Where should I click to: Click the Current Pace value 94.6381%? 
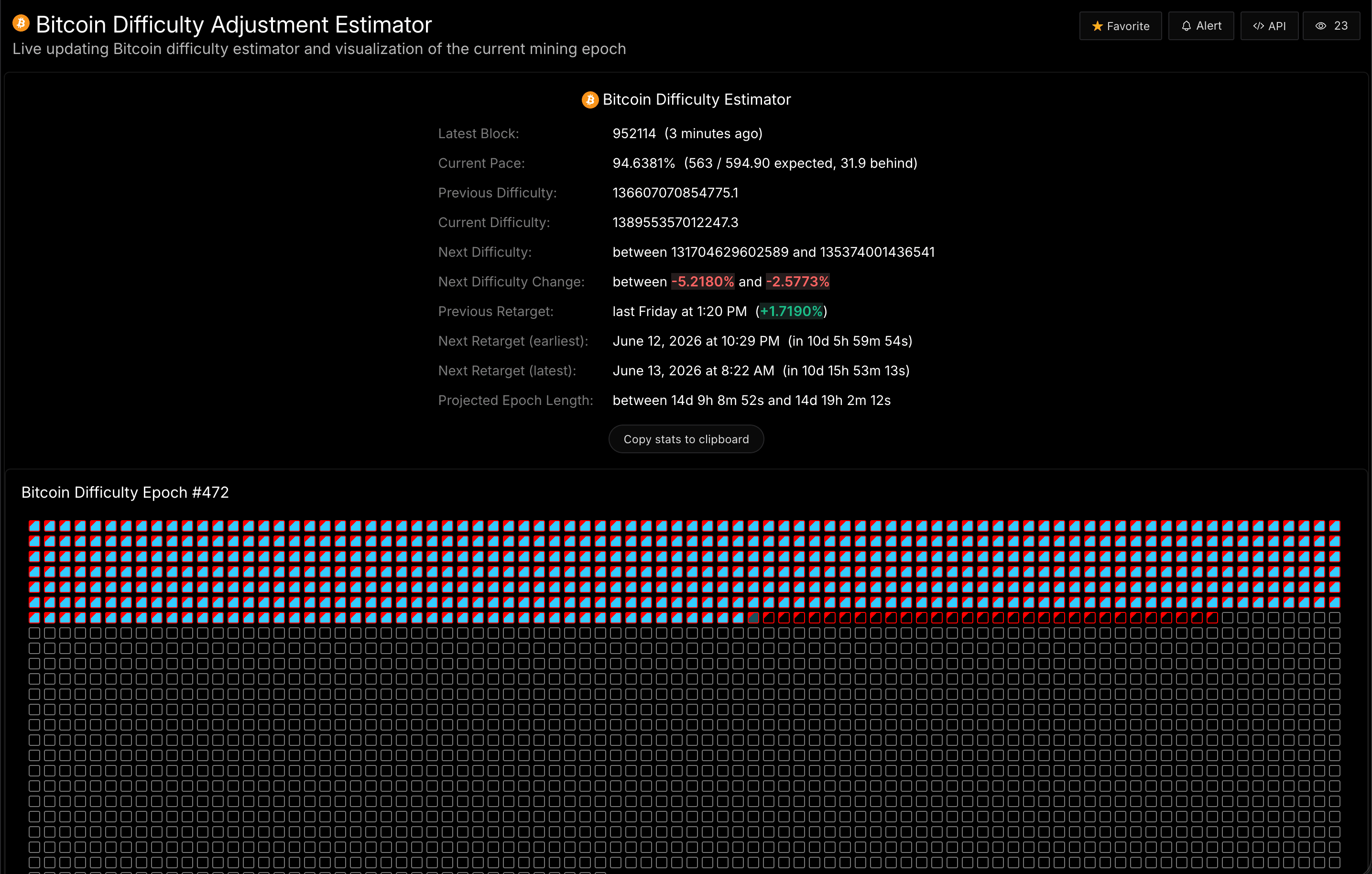pos(643,164)
